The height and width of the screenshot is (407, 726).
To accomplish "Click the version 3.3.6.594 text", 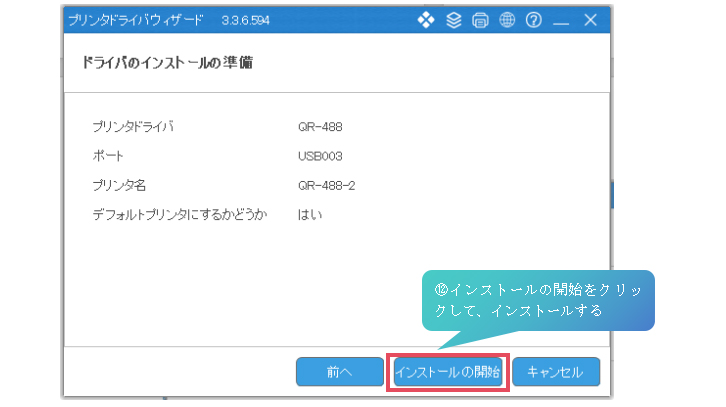I will click(245, 20).
